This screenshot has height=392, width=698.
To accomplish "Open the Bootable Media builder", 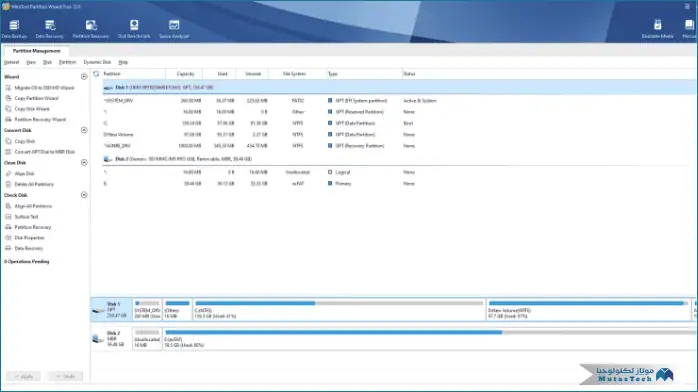I will 657,29.
